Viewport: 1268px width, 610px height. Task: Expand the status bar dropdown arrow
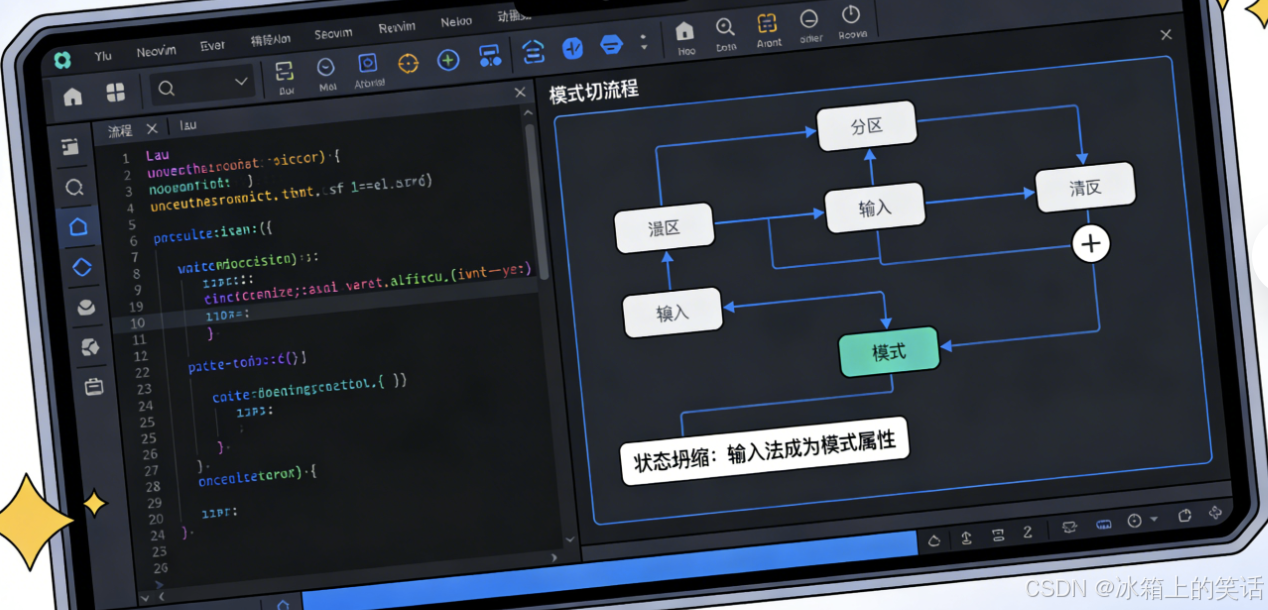click(x=1153, y=520)
